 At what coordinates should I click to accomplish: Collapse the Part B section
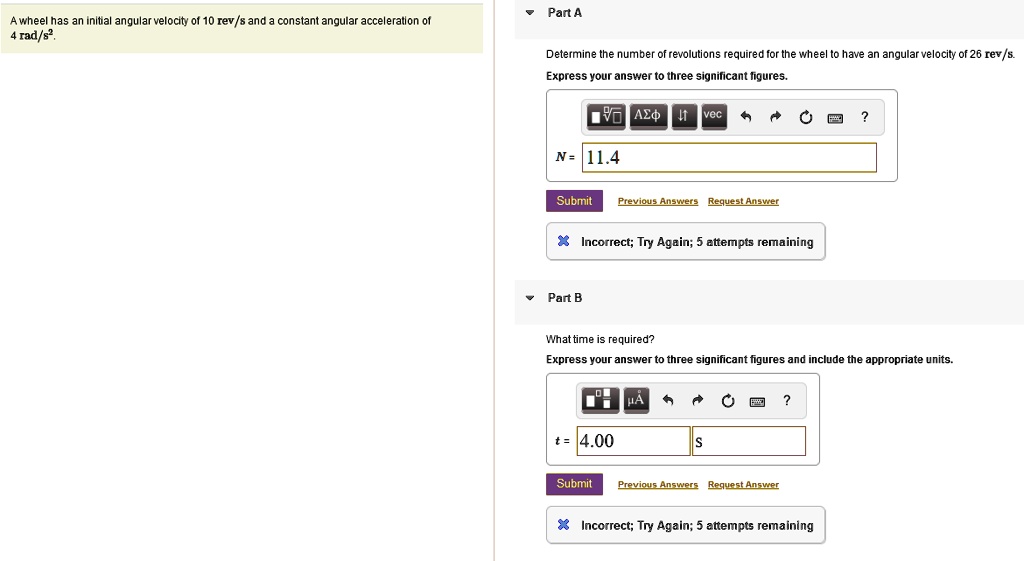pyautogui.click(x=530, y=298)
